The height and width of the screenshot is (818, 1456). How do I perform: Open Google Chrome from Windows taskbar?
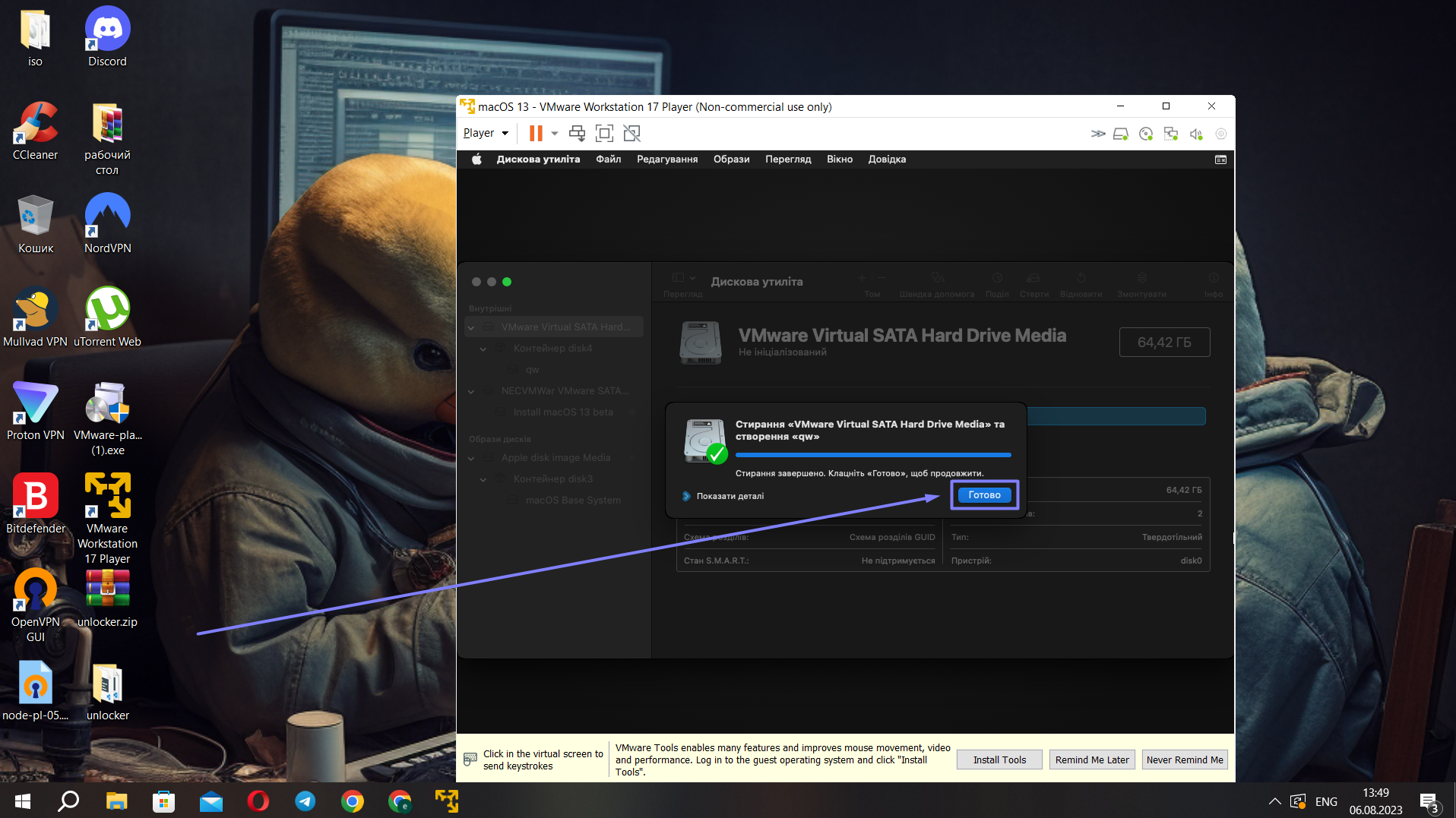coord(353,801)
